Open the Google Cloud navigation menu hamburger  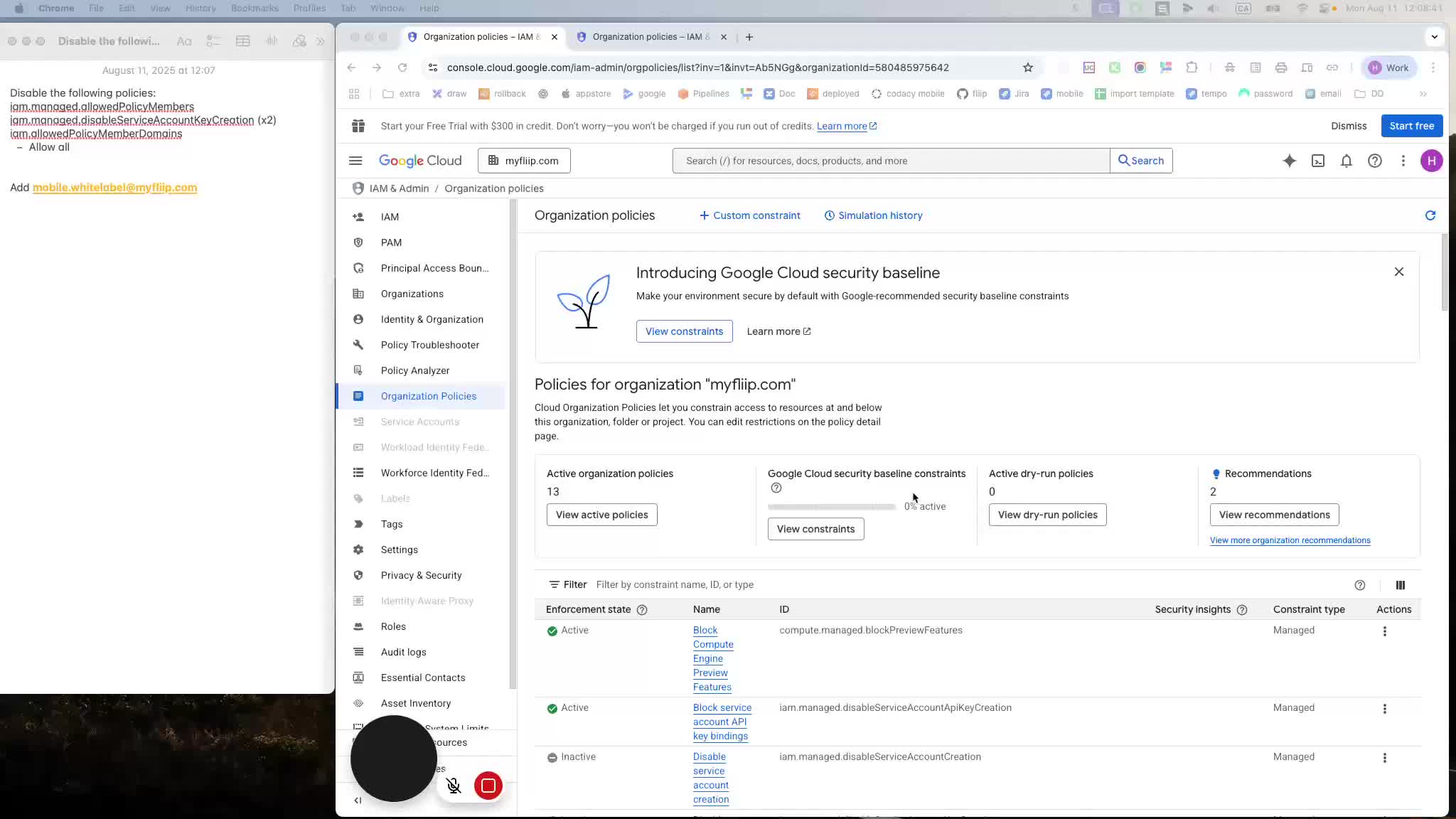click(x=355, y=161)
